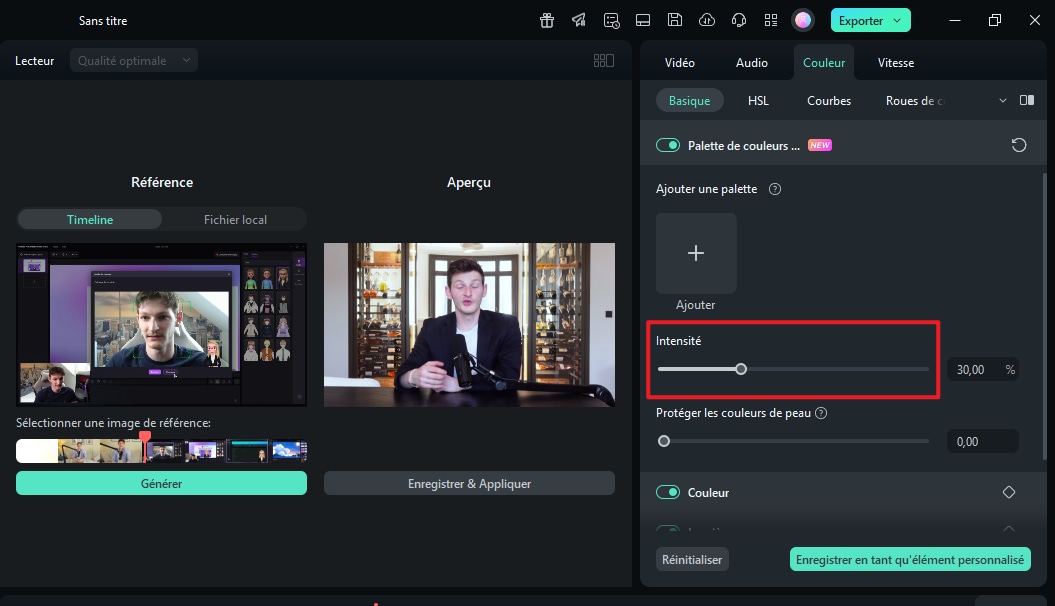Open the Roues de couleur sub-tab
Screen dimensions: 1055x606
[x=915, y=100]
